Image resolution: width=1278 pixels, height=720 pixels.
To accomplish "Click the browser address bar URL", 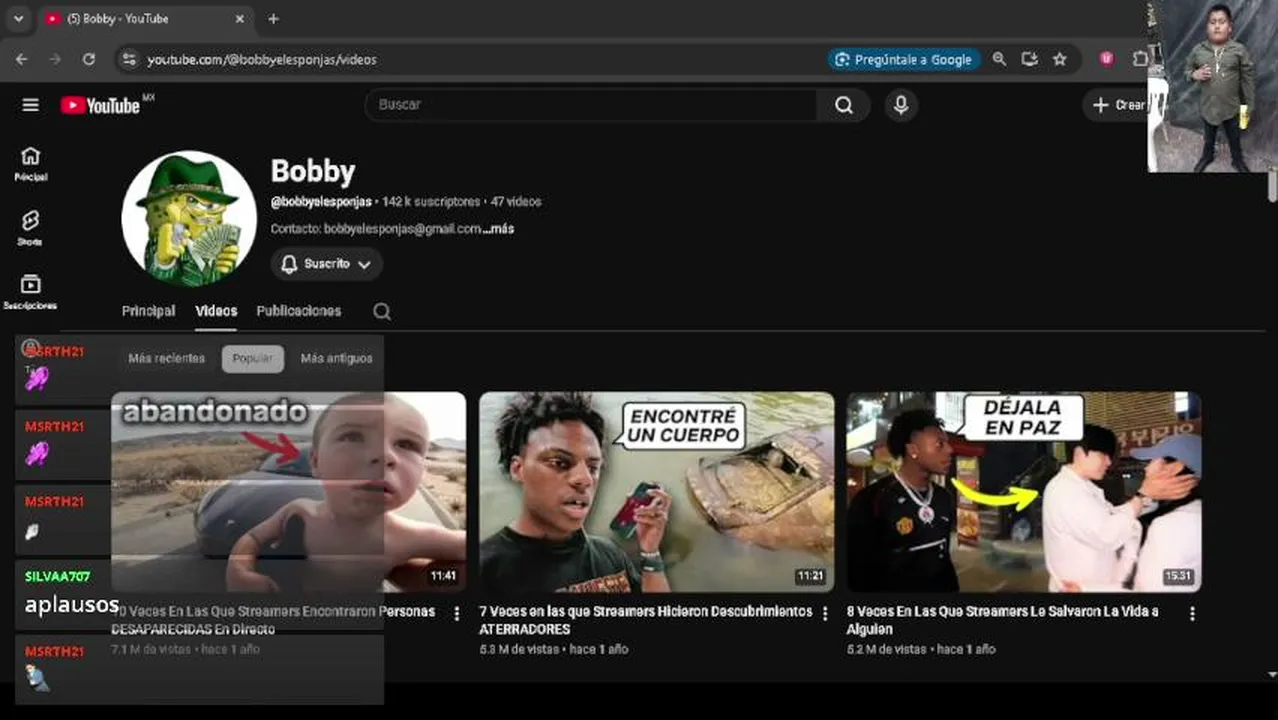I will pos(262,60).
